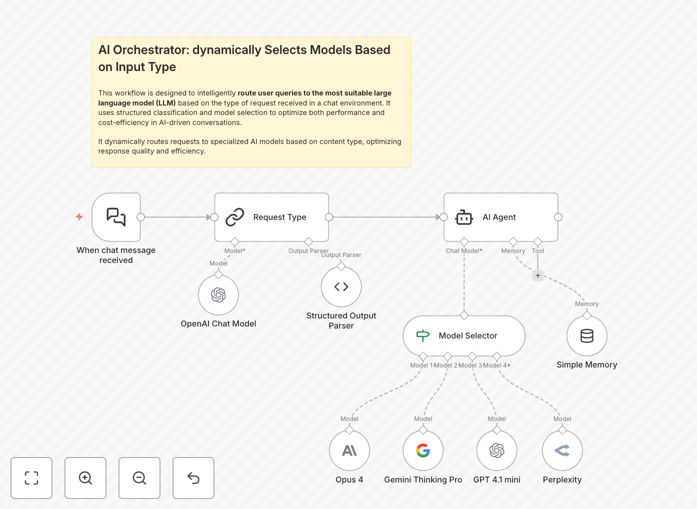Click the 'Perplexity' label

tap(562, 480)
